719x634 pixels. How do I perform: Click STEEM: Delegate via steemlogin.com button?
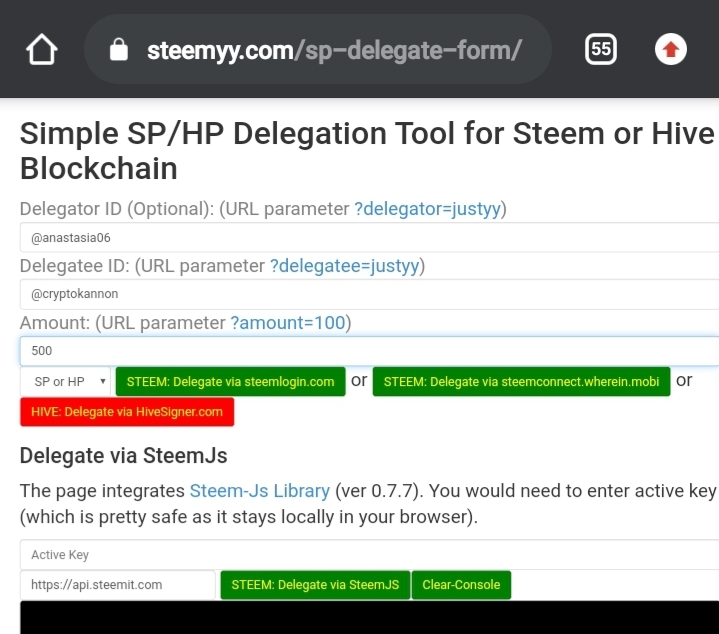(x=231, y=381)
